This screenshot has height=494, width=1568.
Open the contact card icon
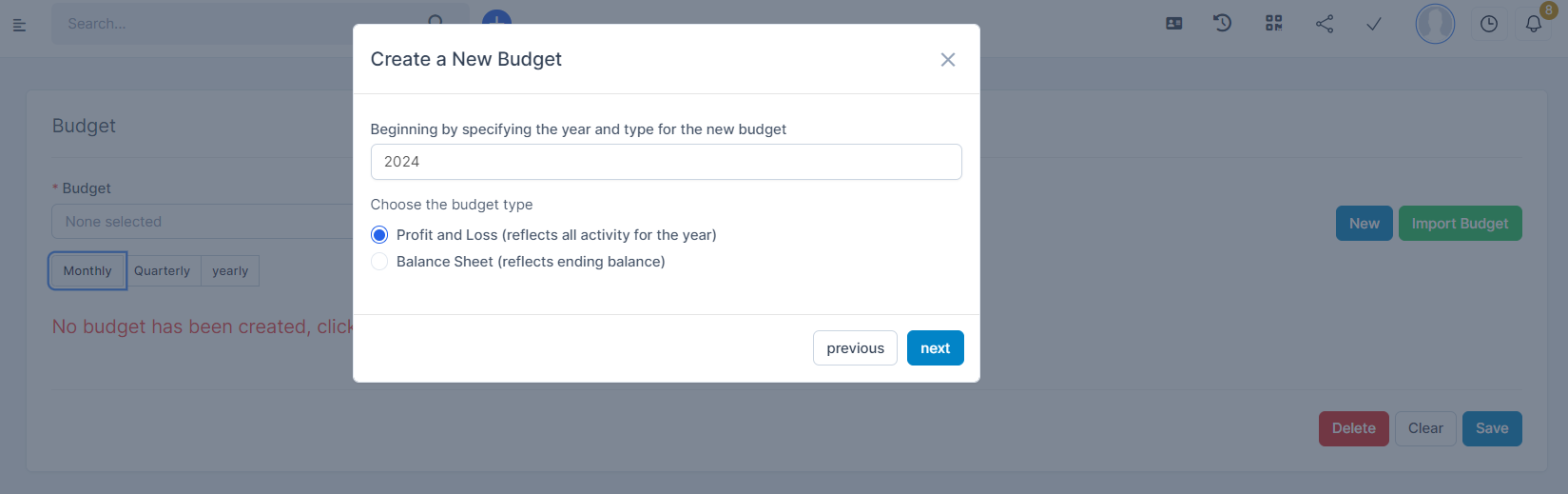[1174, 24]
